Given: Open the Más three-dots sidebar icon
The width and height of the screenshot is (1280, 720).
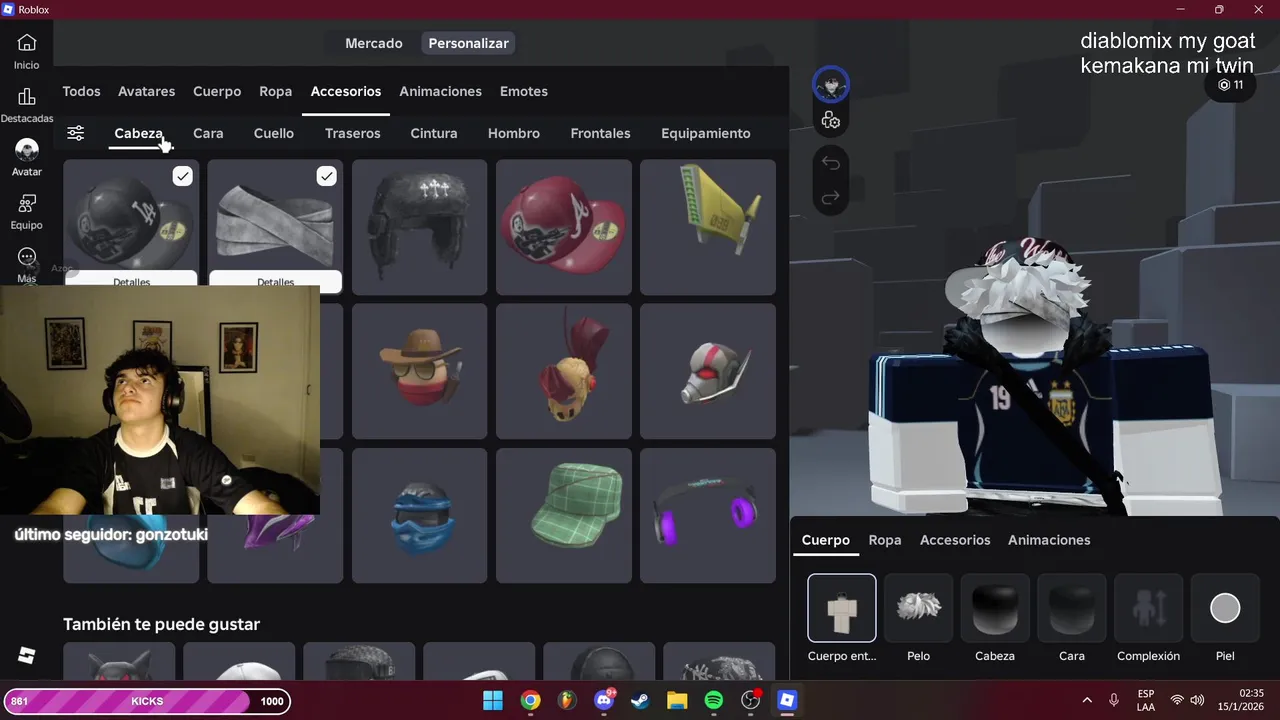Looking at the screenshot, I should [x=27, y=258].
